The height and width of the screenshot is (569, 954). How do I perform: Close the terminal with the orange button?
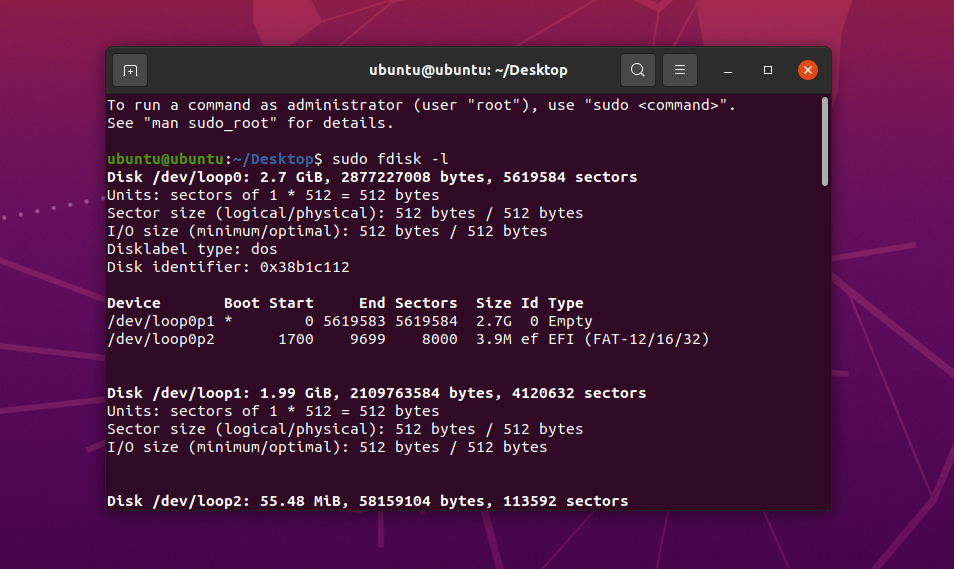(x=808, y=70)
